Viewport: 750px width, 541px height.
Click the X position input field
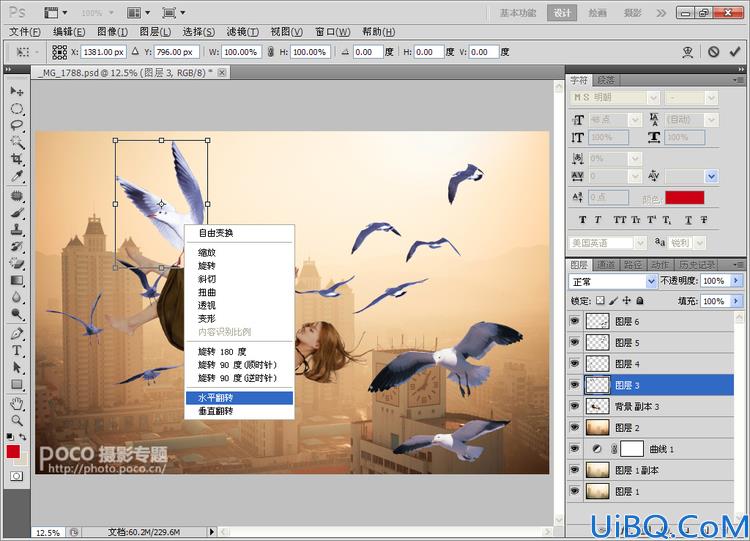pyautogui.click(x=103, y=52)
